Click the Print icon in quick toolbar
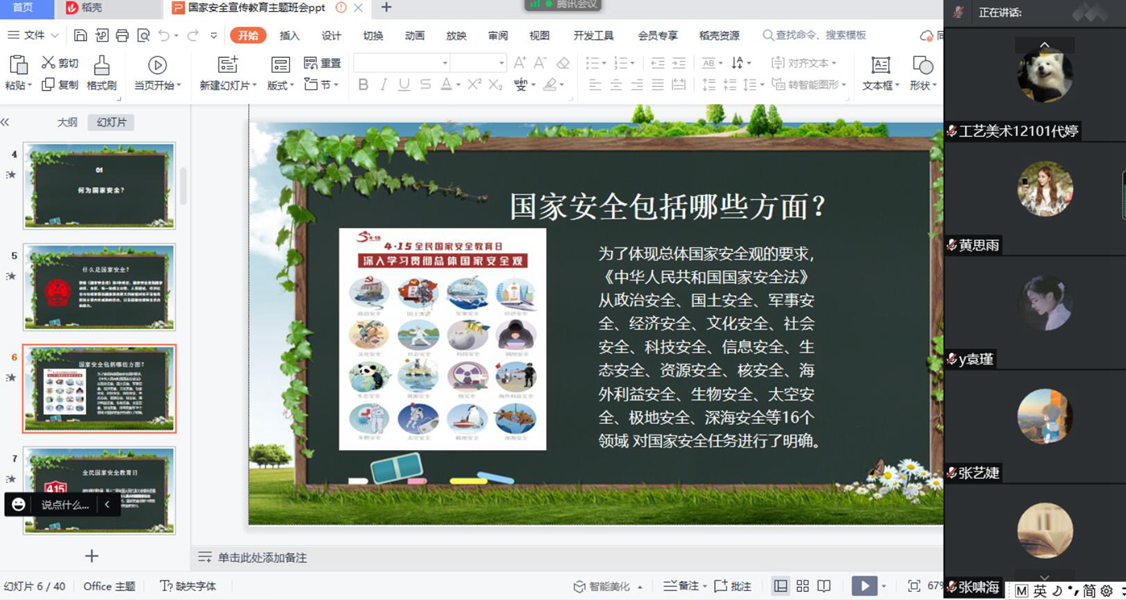This screenshot has width=1126, height=600. 122,36
